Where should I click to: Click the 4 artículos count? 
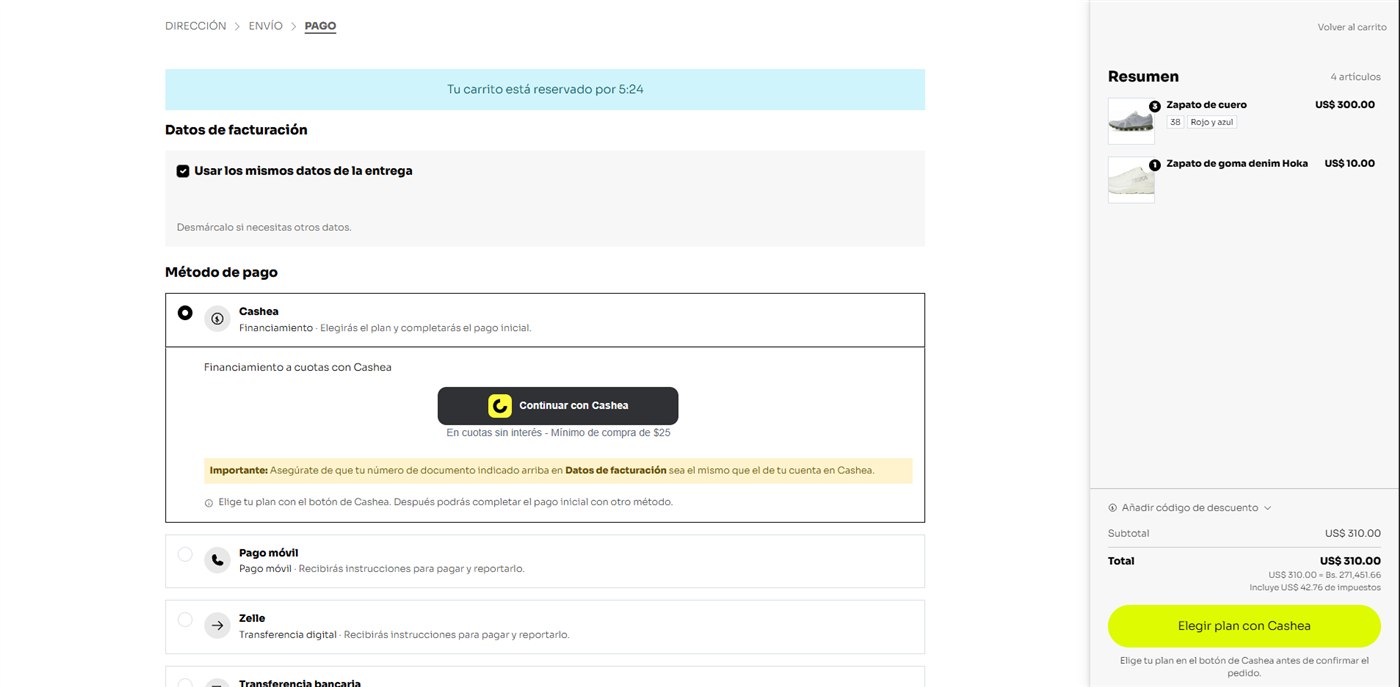click(x=1355, y=77)
